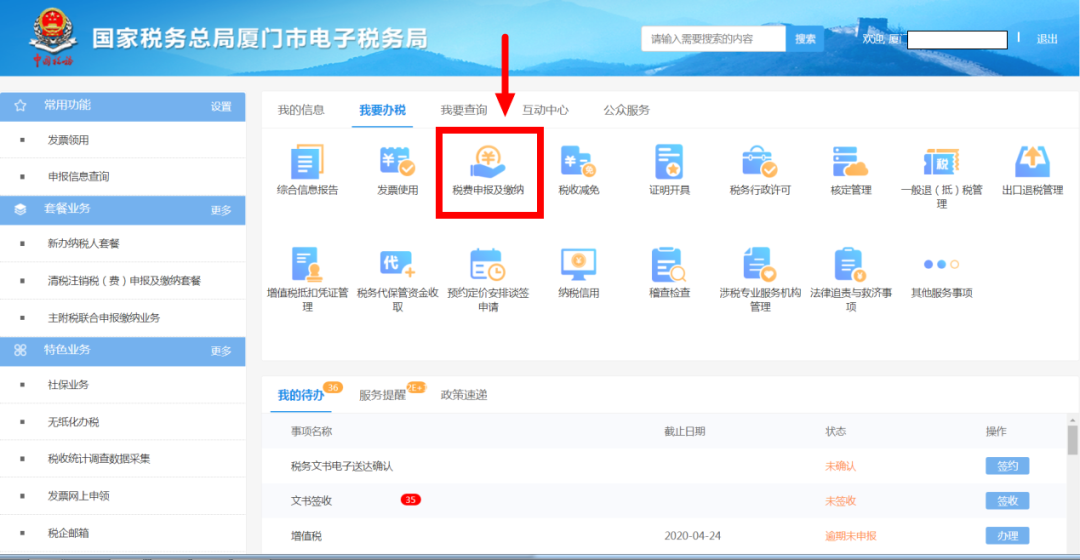
Task: Click 签约 button for 税务文书电子送达确认
Action: 1007,466
